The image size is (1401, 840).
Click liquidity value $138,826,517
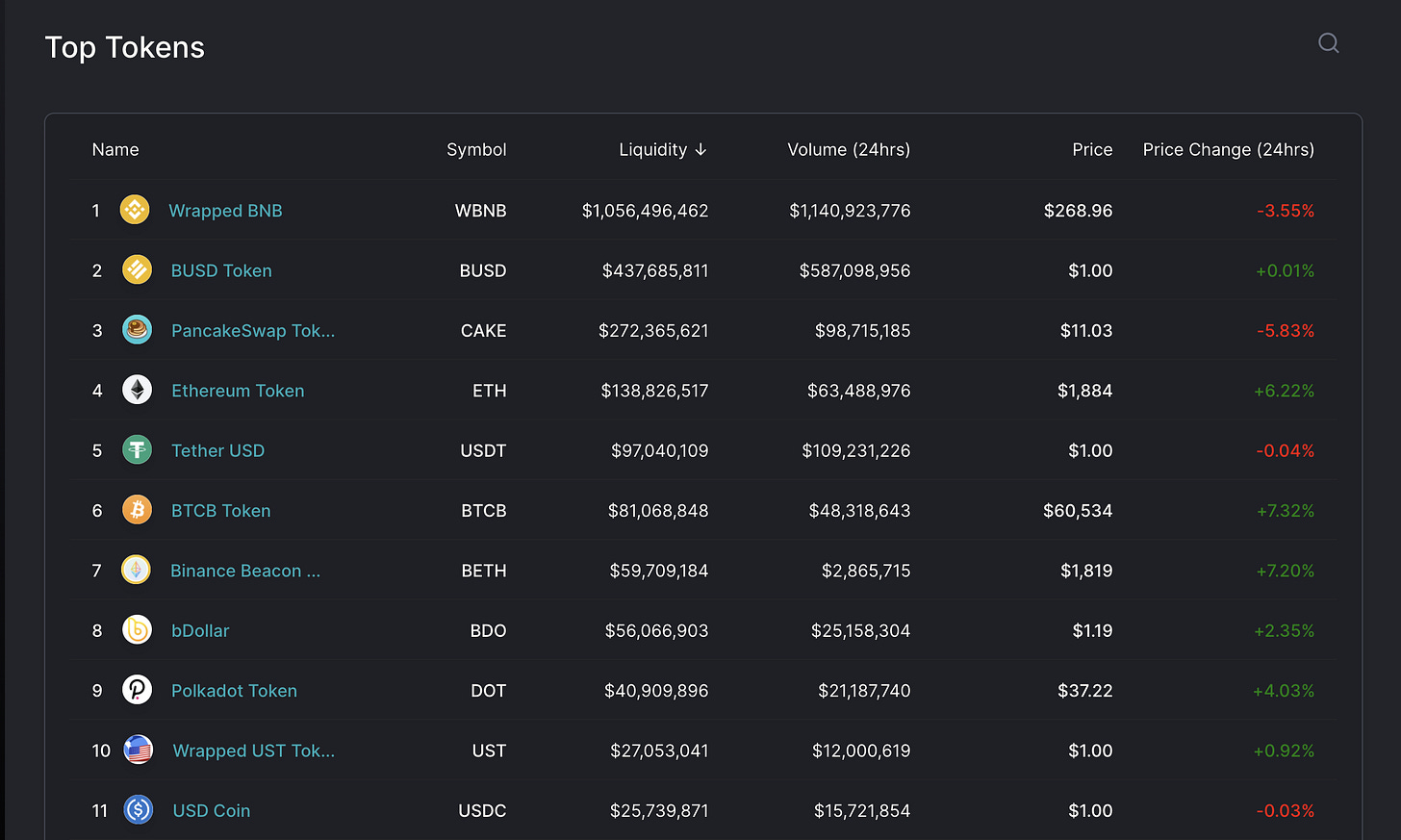tap(654, 391)
